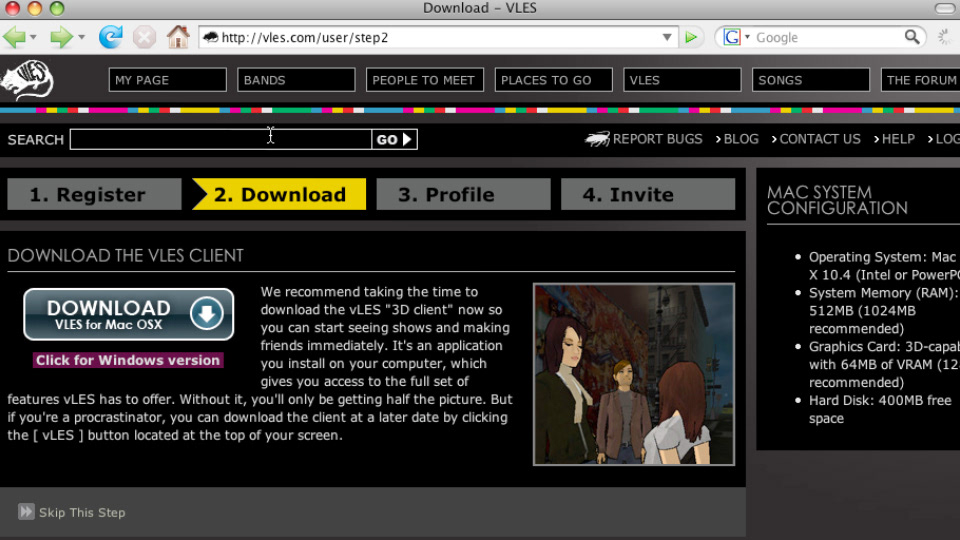The width and height of the screenshot is (960, 540).
Task: Go to Home via the house icon
Action: coord(178,37)
